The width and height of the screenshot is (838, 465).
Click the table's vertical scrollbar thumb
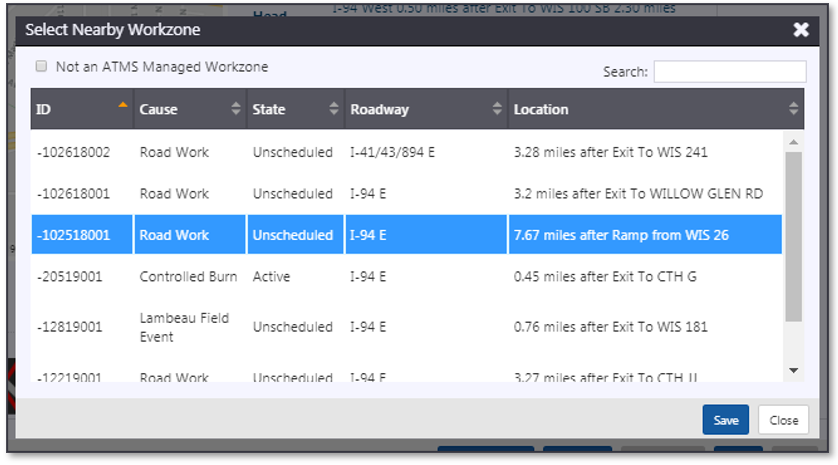[x=794, y=237]
